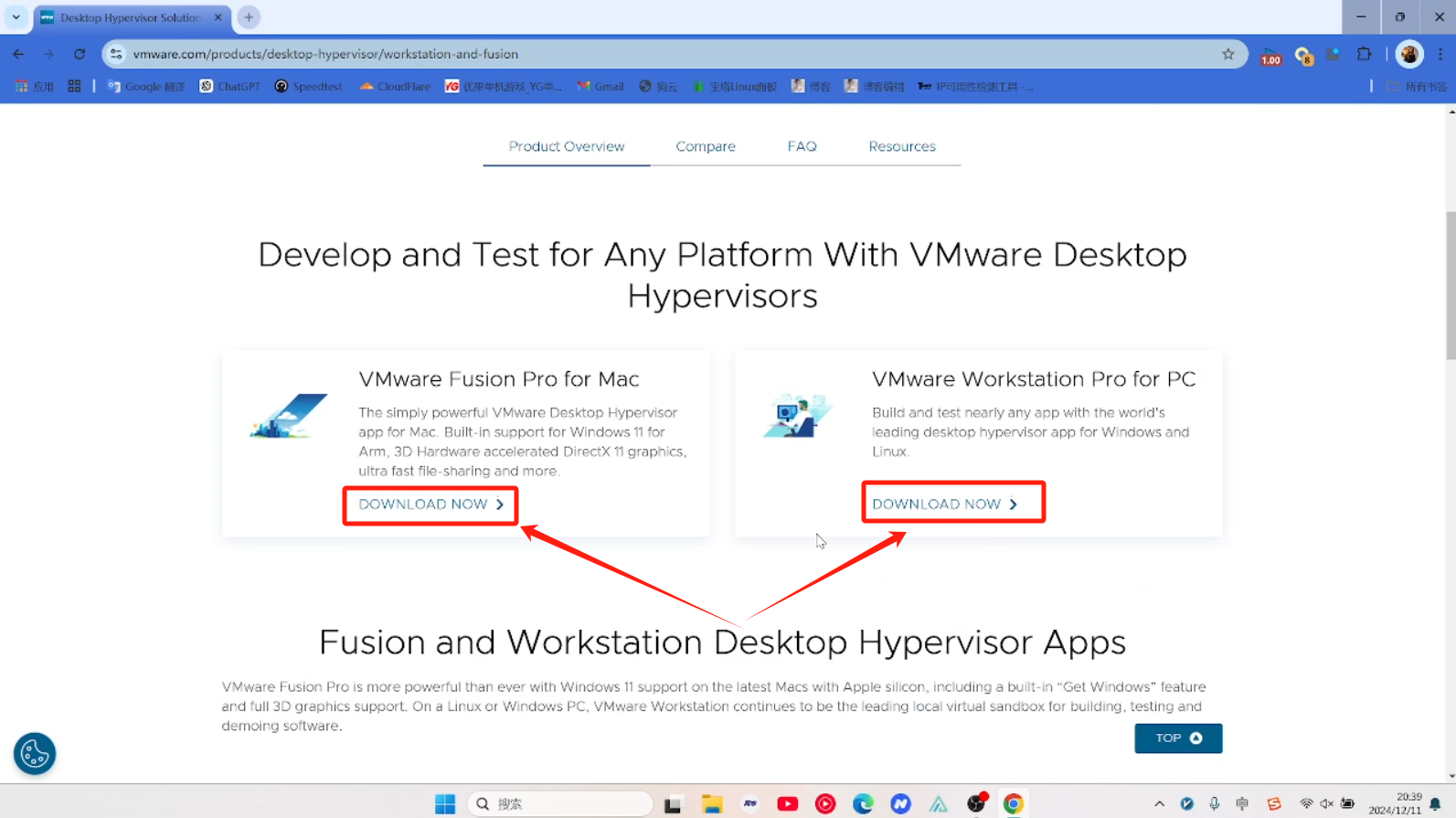
Task: Open the Chrome profile avatar
Action: pyautogui.click(x=1409, y=54)
